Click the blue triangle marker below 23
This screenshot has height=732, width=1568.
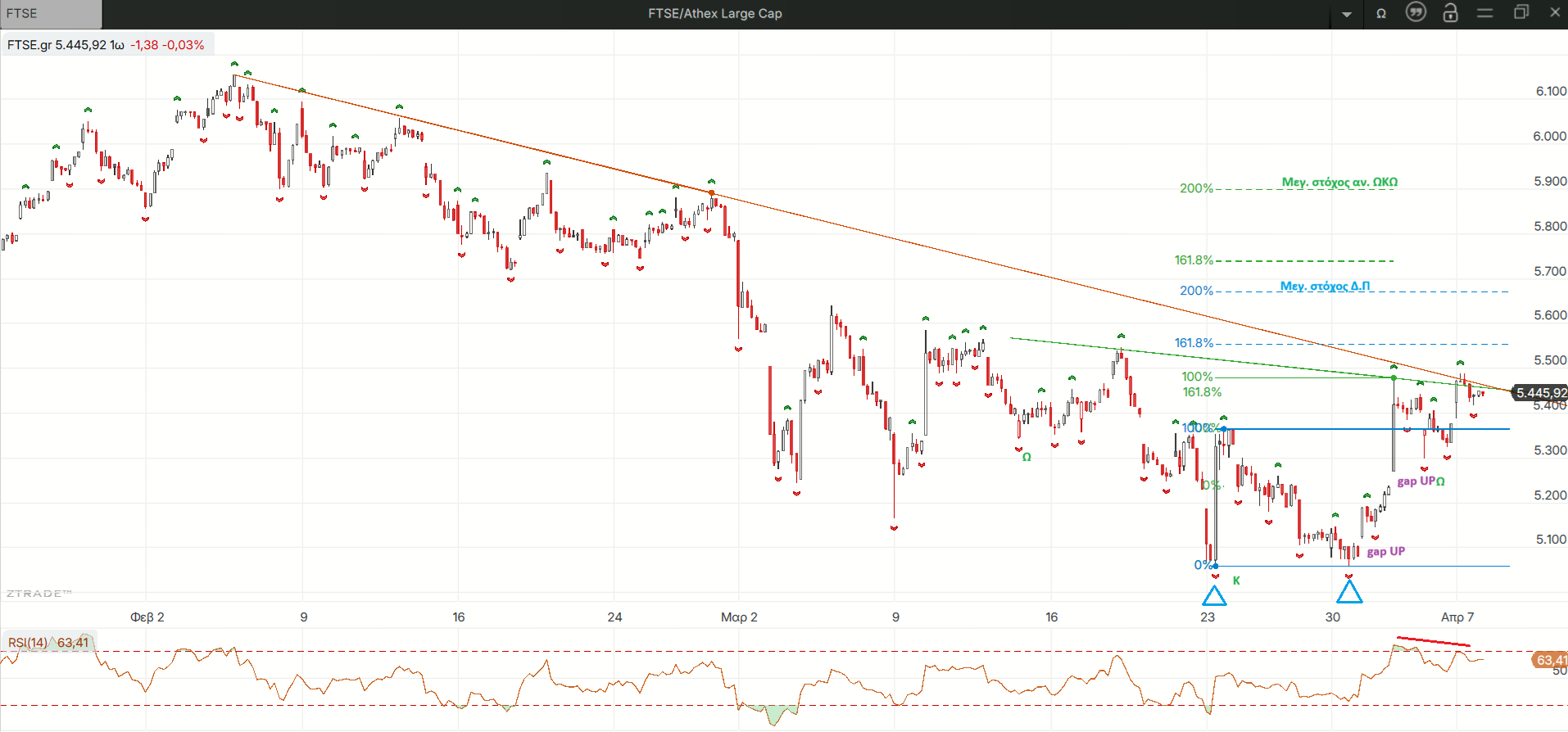pyautogui.click(x=1214, y=595)
